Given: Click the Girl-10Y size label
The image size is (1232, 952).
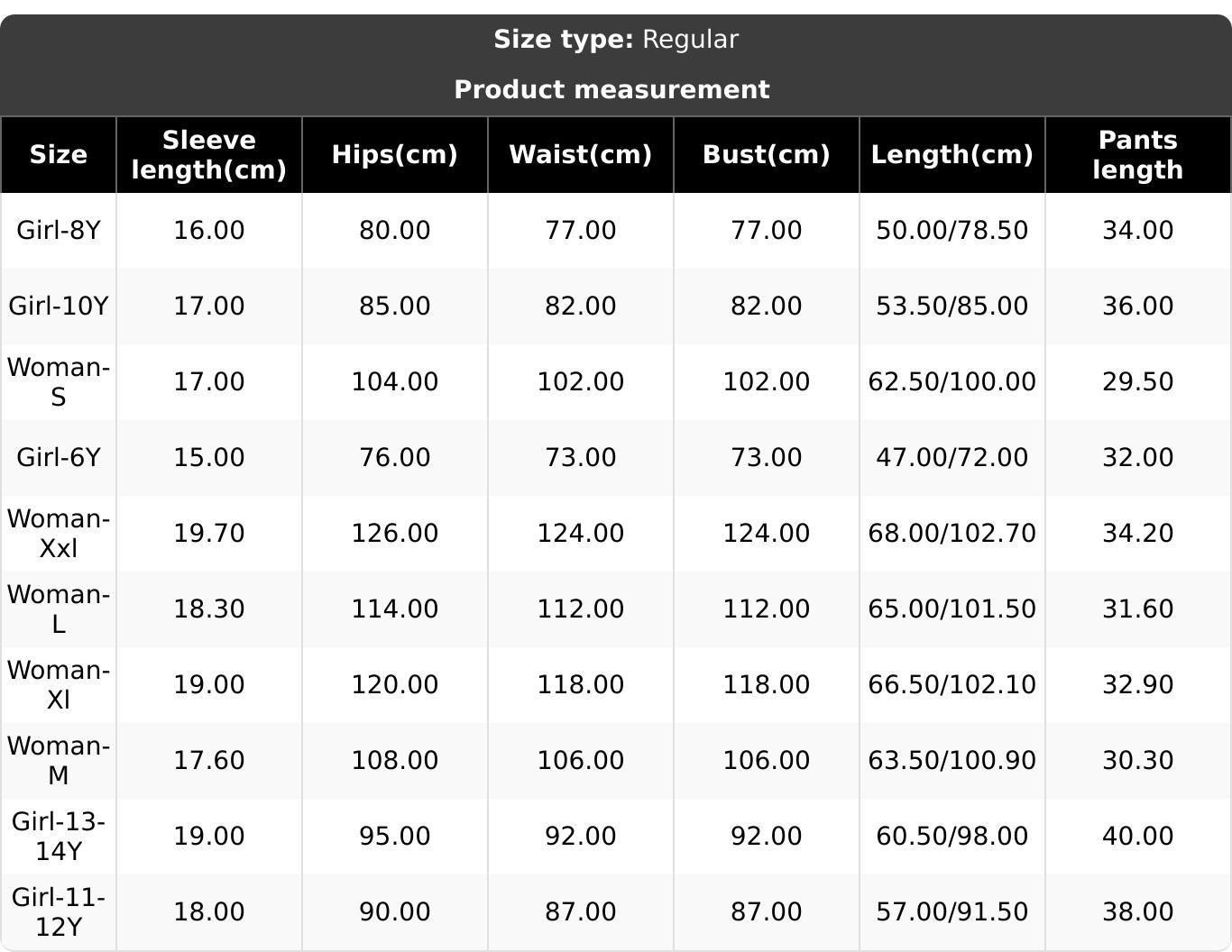Looking at the screenshot, I should click(59, 306).
